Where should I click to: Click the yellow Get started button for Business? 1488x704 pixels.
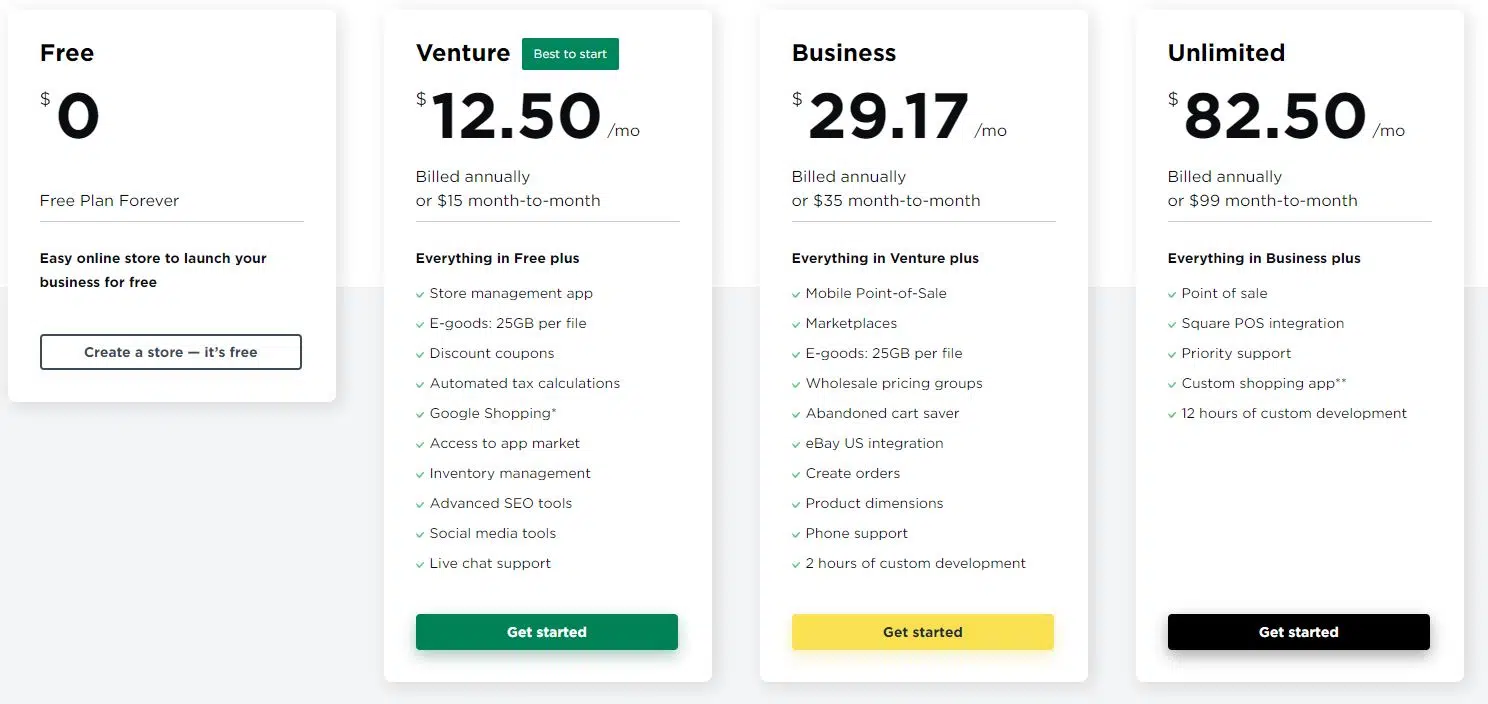[x=923, y=632]
